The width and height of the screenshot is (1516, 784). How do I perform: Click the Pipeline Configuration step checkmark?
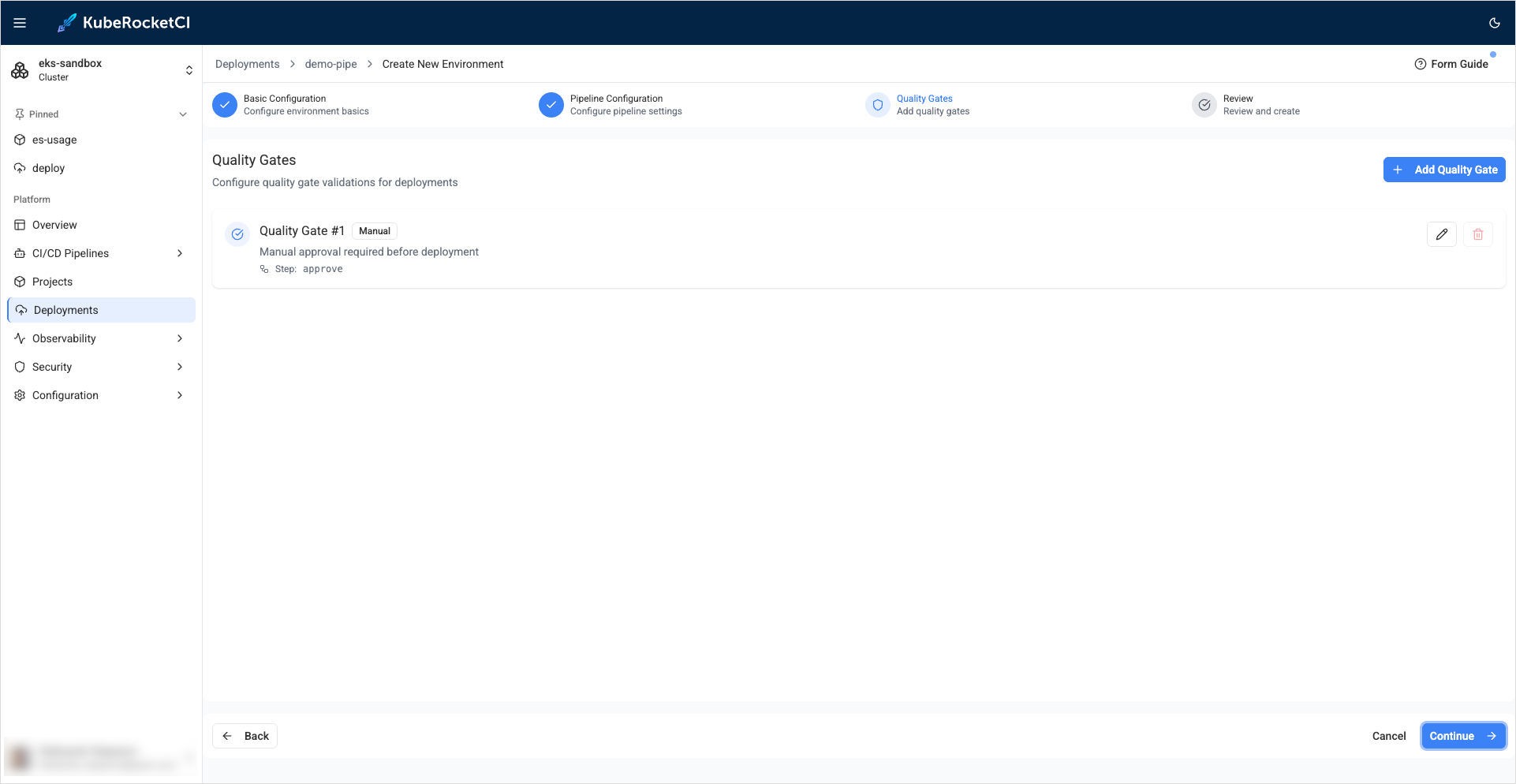(551, 105)
